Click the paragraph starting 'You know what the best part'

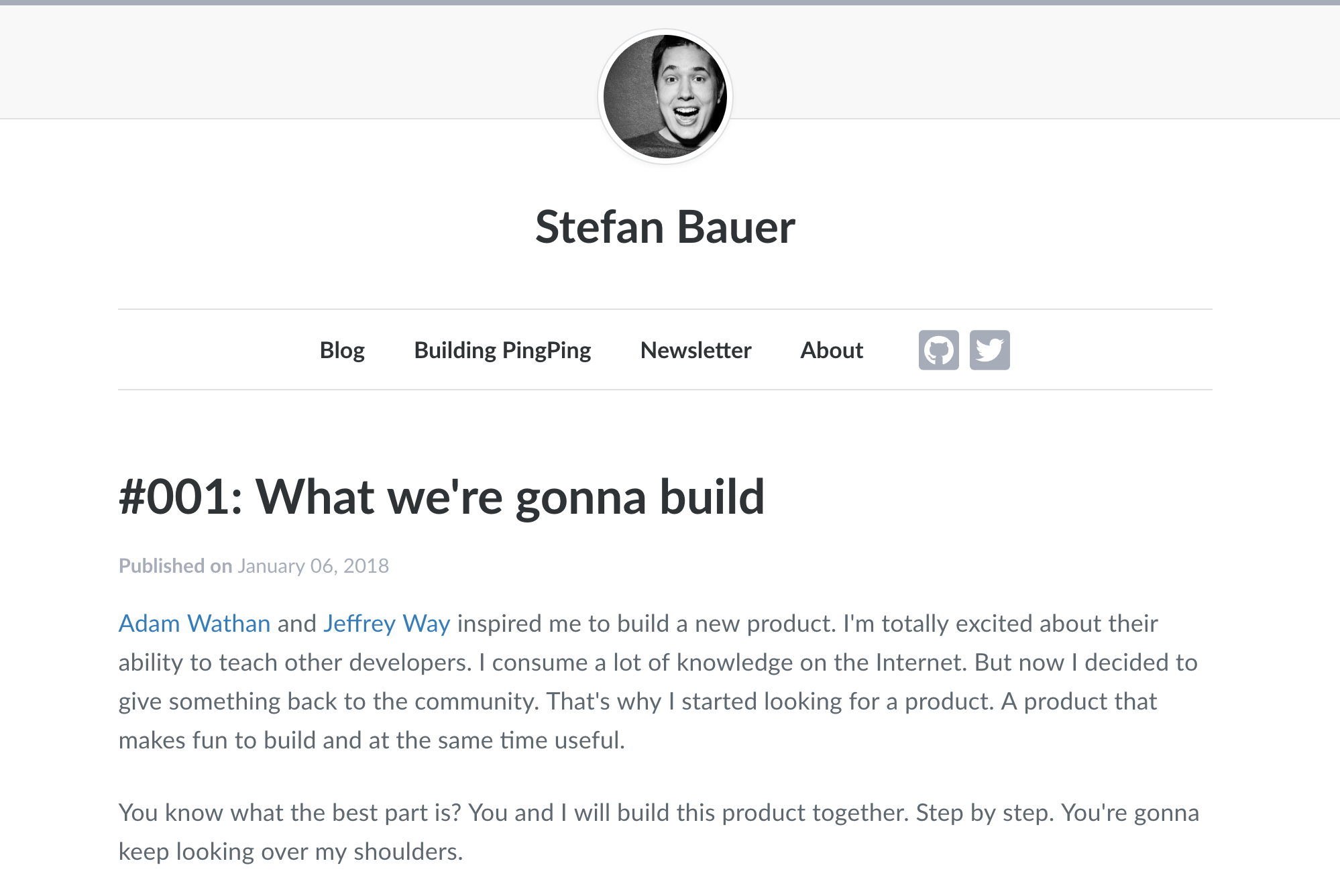659,832
